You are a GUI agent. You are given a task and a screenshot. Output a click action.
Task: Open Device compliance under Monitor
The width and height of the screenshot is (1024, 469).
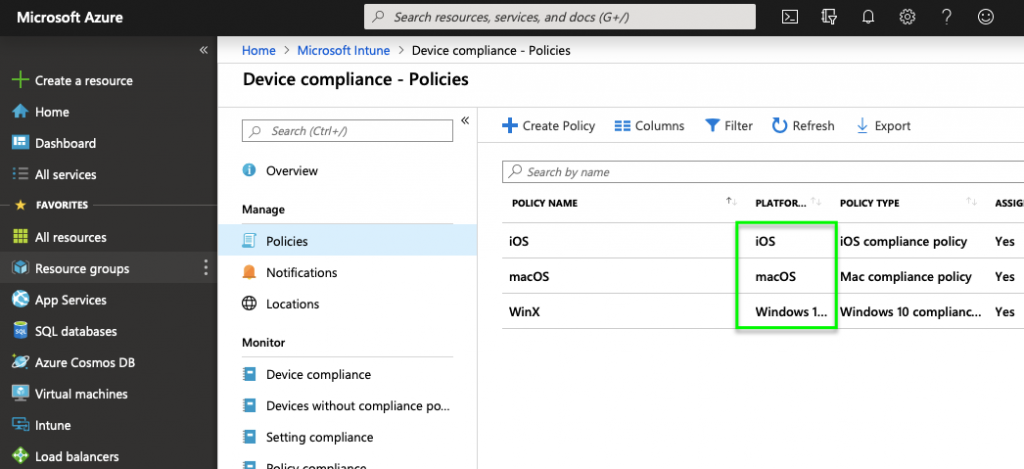tap(318, 375)
